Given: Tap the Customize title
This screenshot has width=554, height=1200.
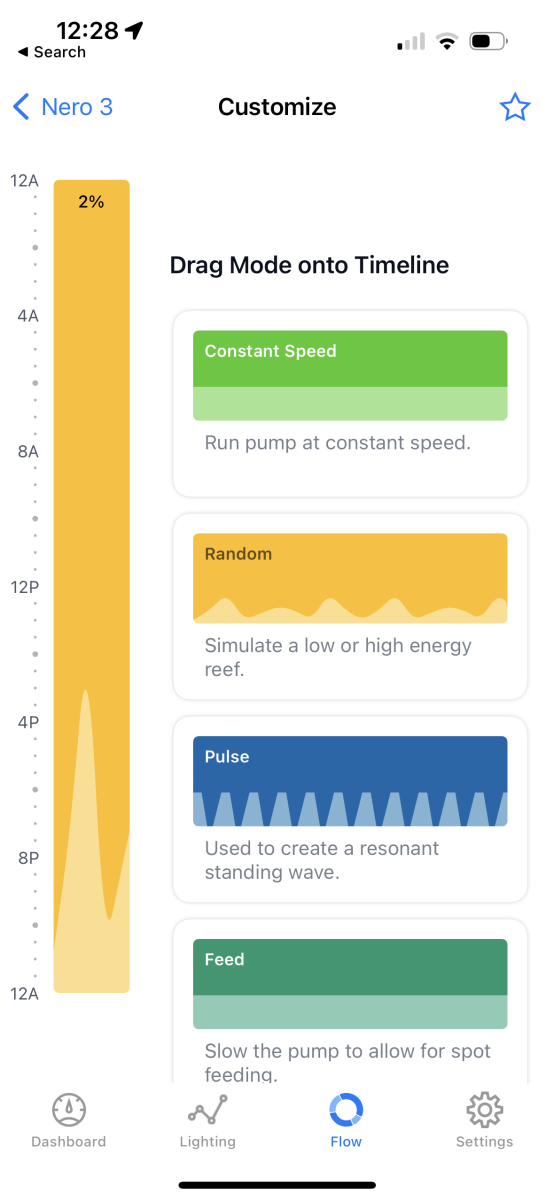Looking at the screenshot, I should coord(277,107).
